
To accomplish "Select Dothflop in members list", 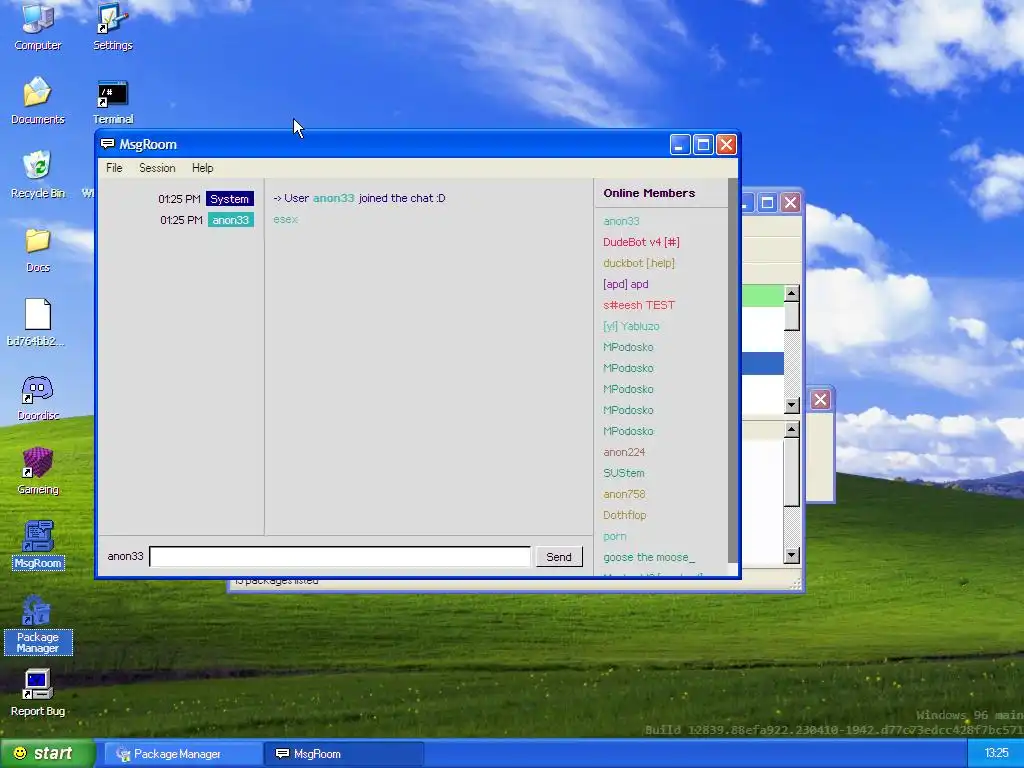I will pos(624,515).
